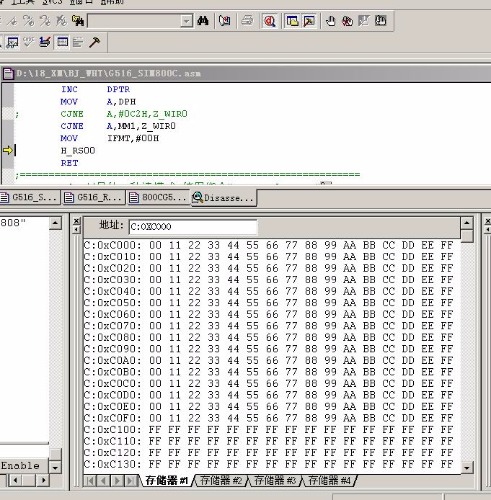491x500 pixels.
Task: Click the binoculars Find icon
Action: click(x=203, y=21)
